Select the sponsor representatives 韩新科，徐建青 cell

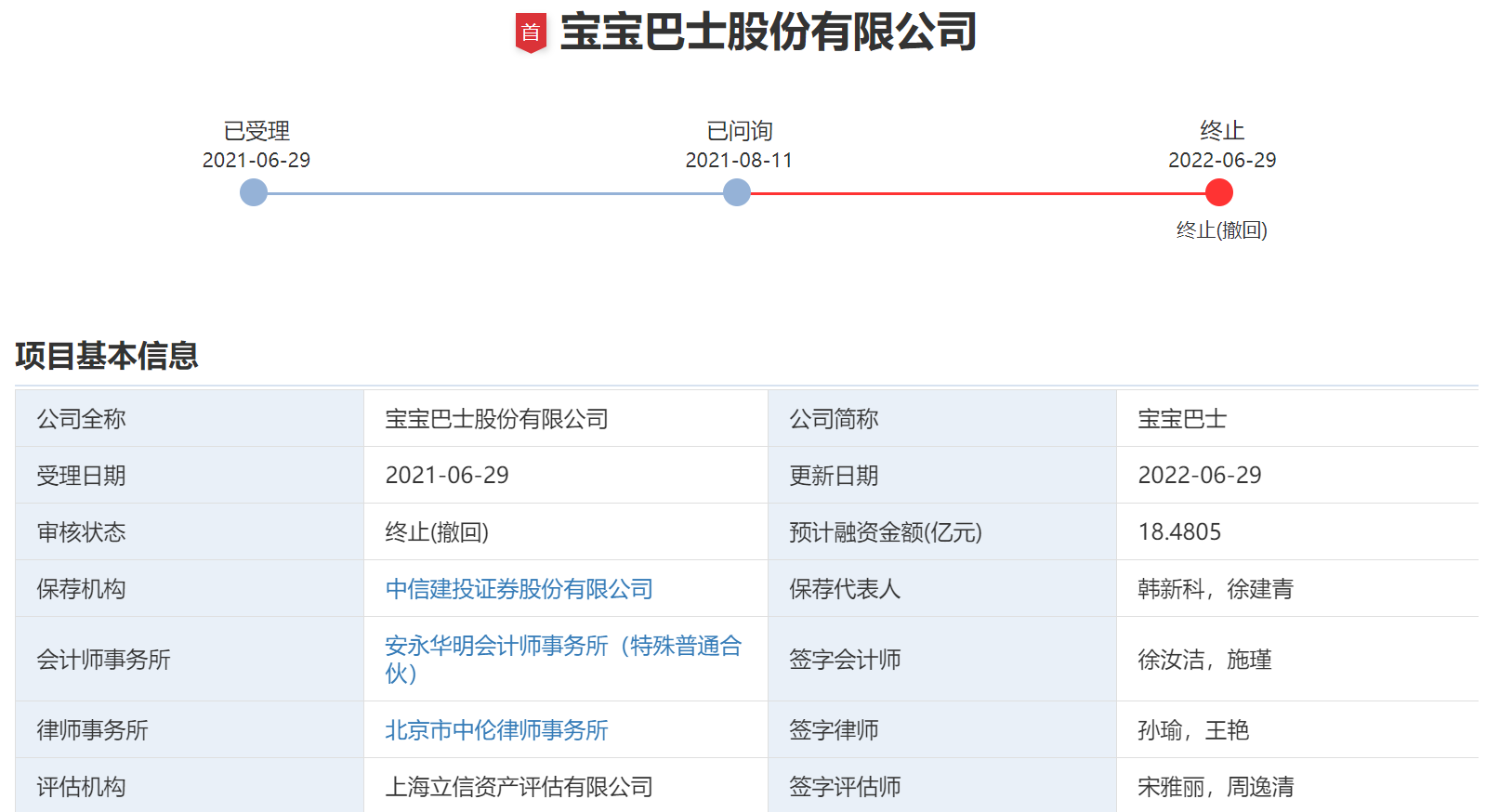tap(1215, 589)
